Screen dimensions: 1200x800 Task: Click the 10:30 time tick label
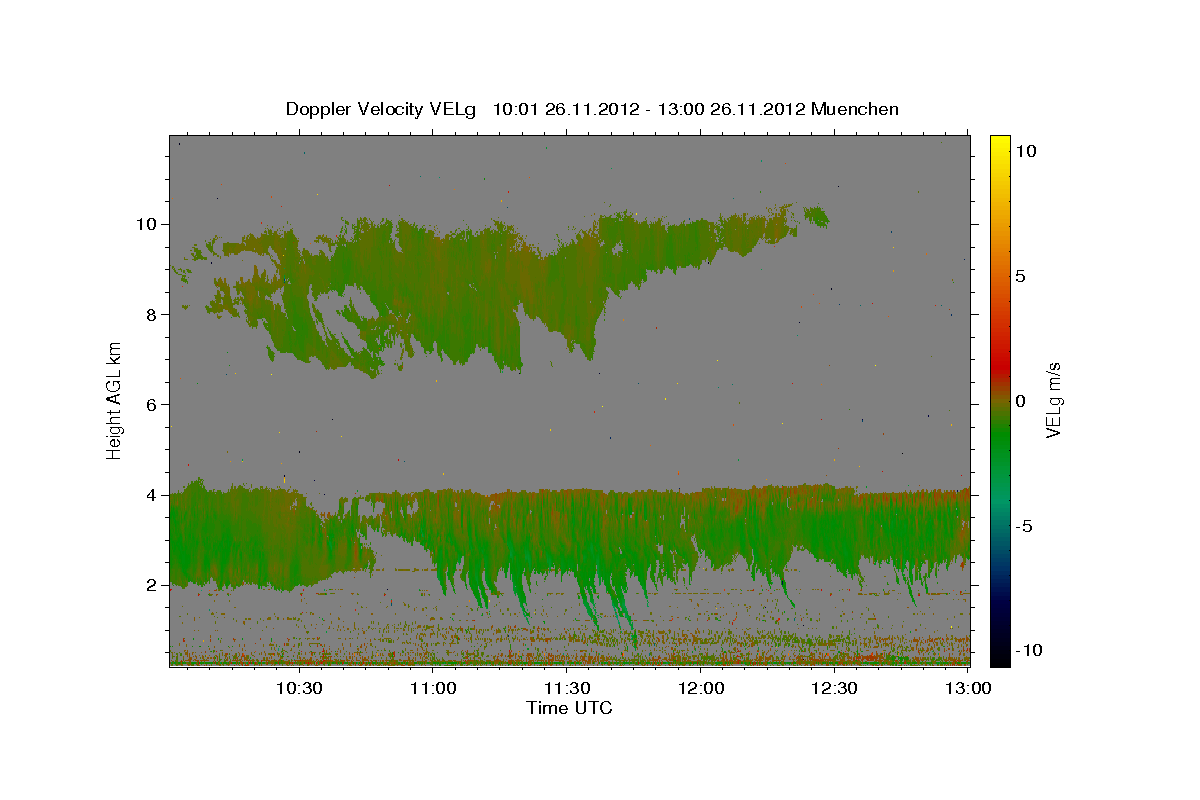pos(298,689)
